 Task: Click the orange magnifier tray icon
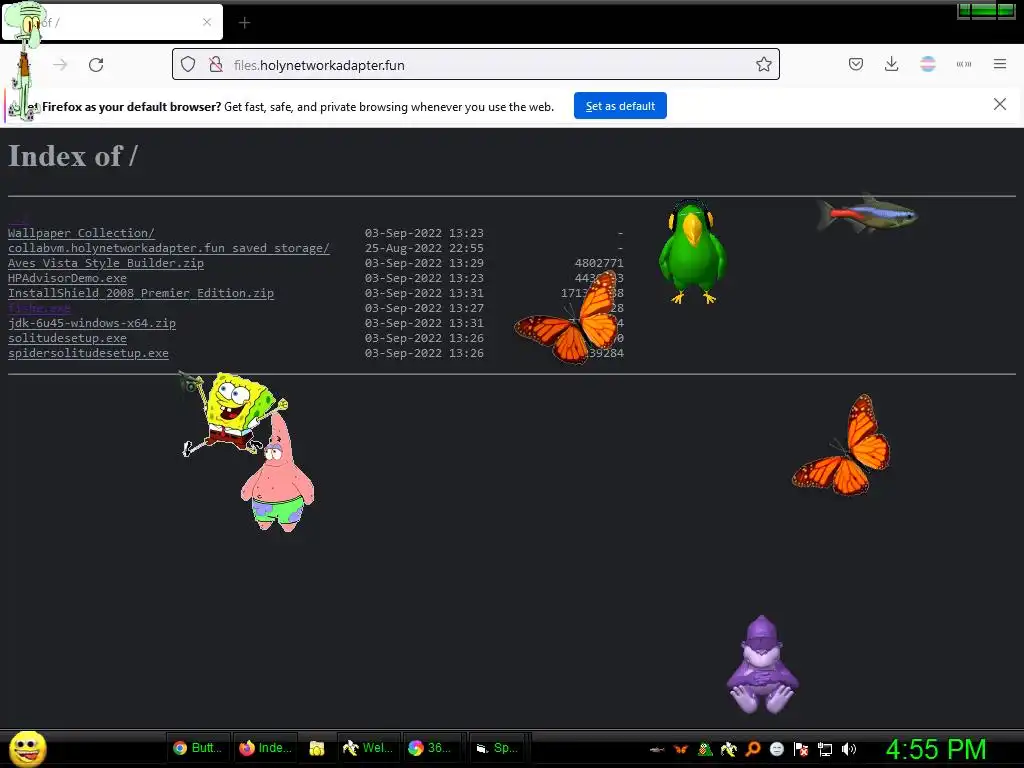tap(753, 749)
